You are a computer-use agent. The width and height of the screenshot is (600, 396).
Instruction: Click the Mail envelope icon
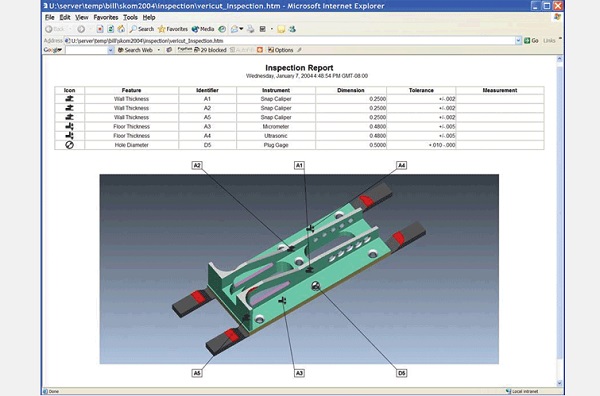(x=234, y=29)
